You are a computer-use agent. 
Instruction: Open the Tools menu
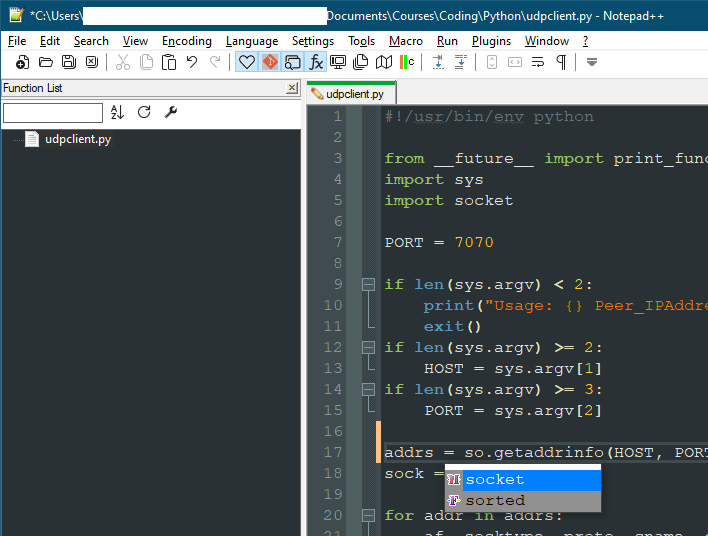[361, 41]
